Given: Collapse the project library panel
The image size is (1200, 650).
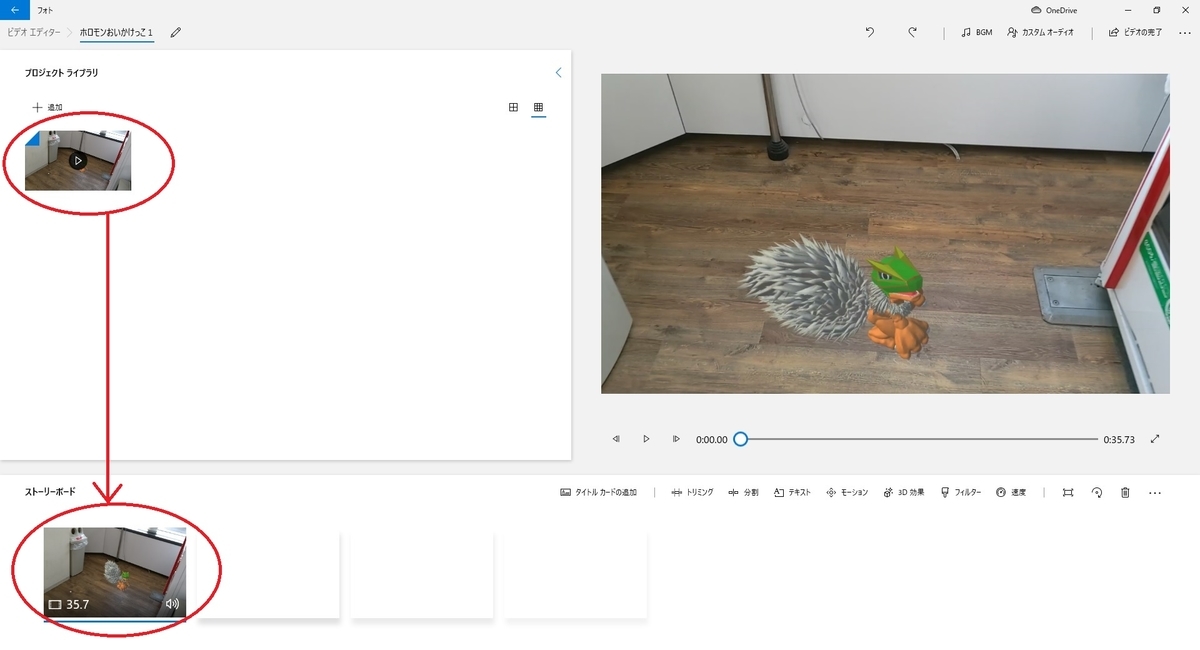Looking at the screenshot, I should point(558,73).
